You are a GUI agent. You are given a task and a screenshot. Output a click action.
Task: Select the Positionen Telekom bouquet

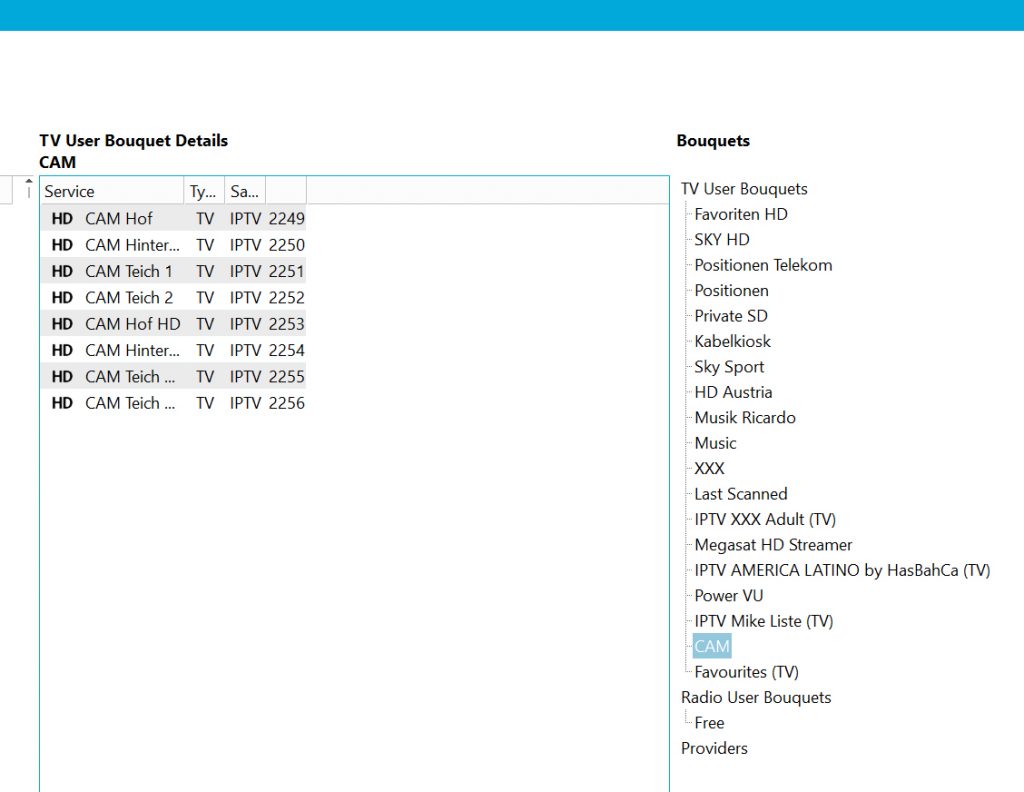[x=763, y=265]
